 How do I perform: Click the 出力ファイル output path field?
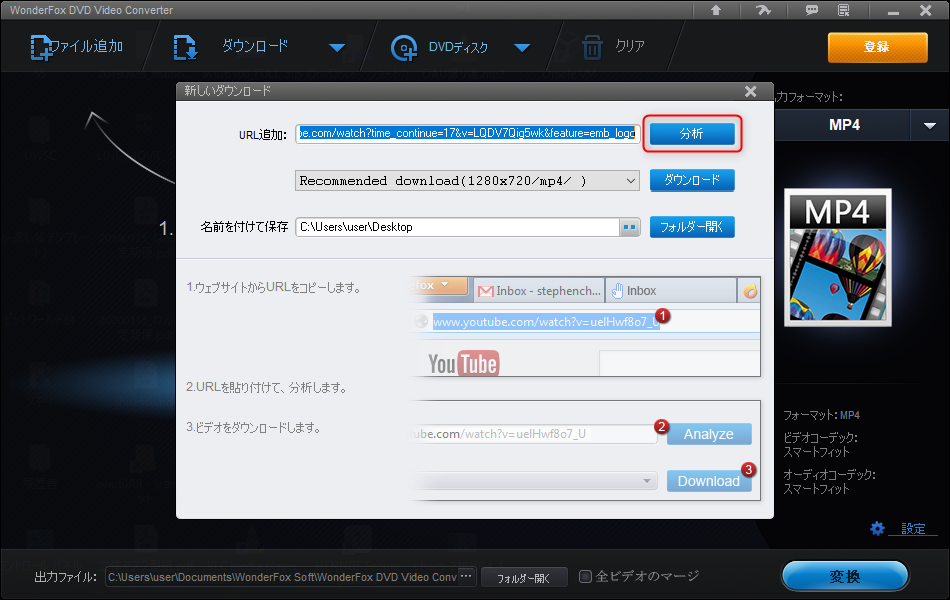click(x=282, y=577)
